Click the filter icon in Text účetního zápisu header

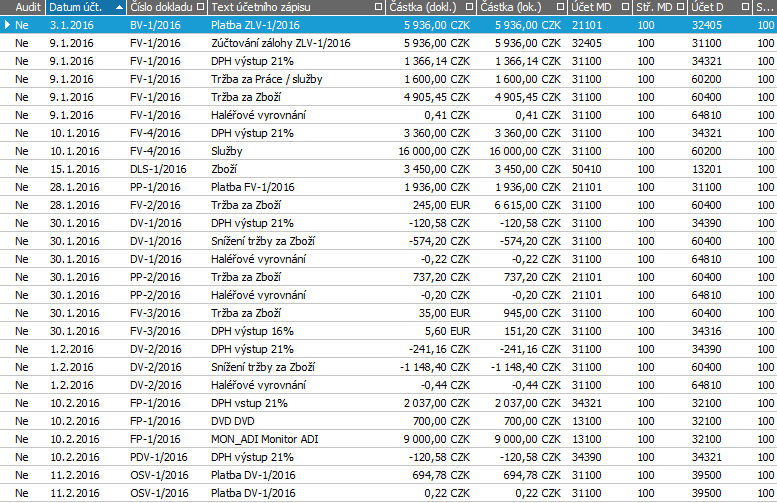(x=377, y=8)
